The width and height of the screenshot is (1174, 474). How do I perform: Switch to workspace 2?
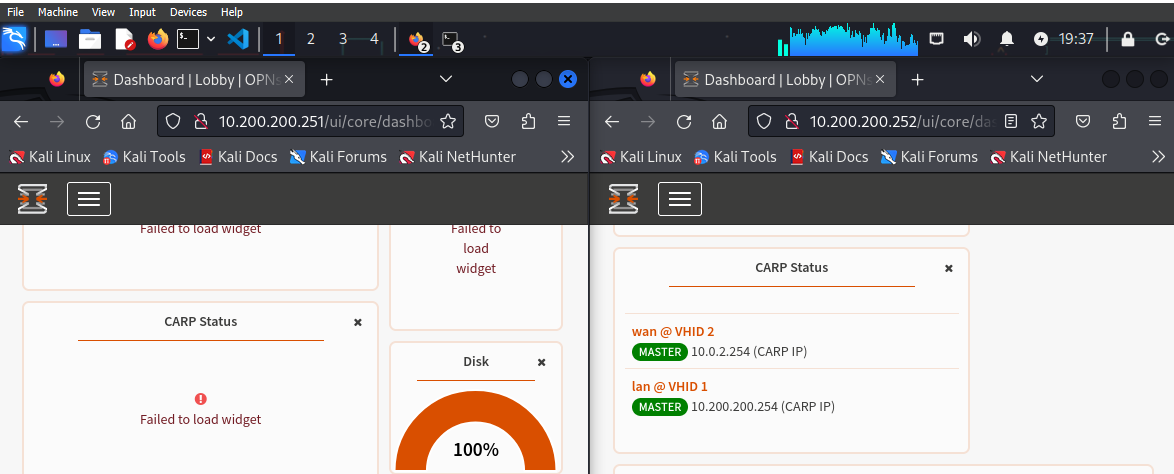[x=311, y=39]
